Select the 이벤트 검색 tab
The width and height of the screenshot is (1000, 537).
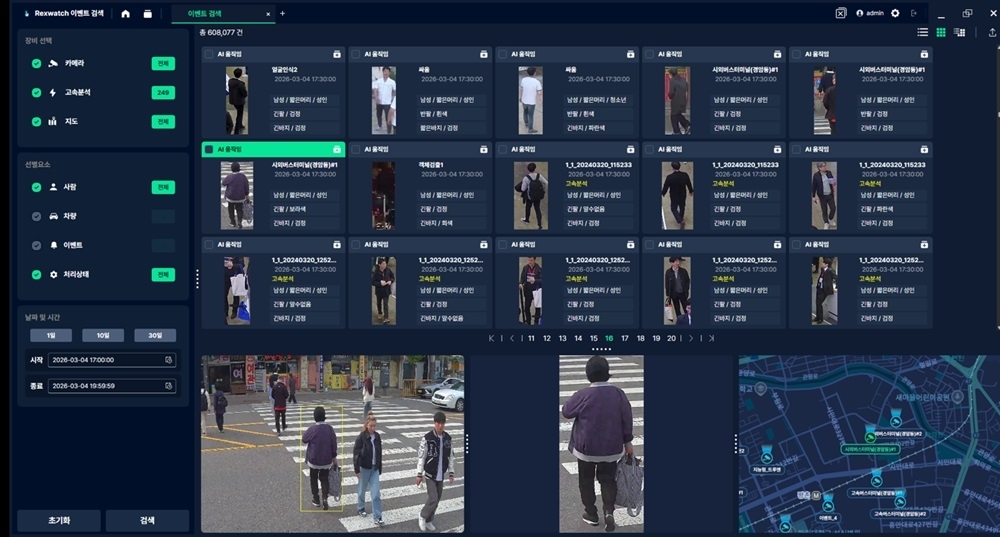[206, 14]
